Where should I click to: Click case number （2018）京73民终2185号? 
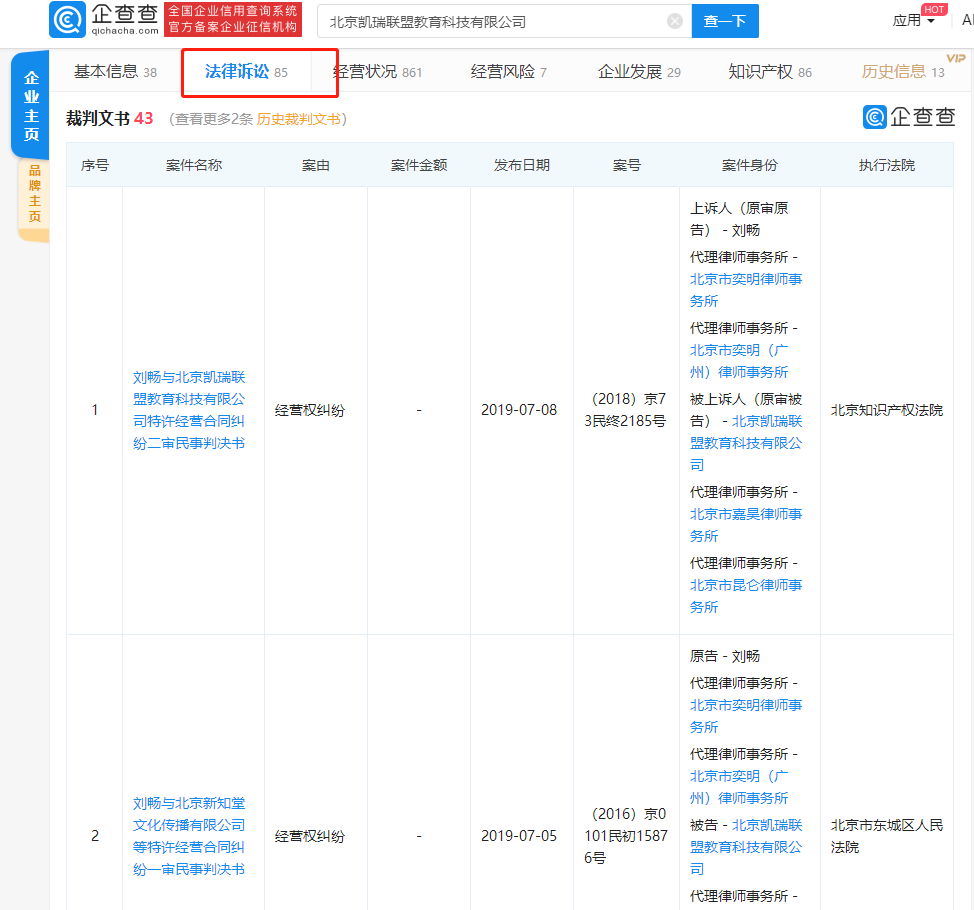click(626, 410)
